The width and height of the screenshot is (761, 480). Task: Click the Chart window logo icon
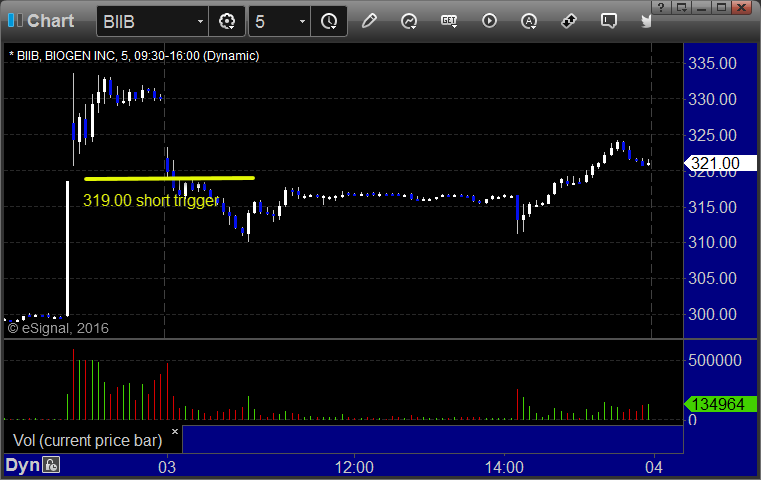(15, 21)
